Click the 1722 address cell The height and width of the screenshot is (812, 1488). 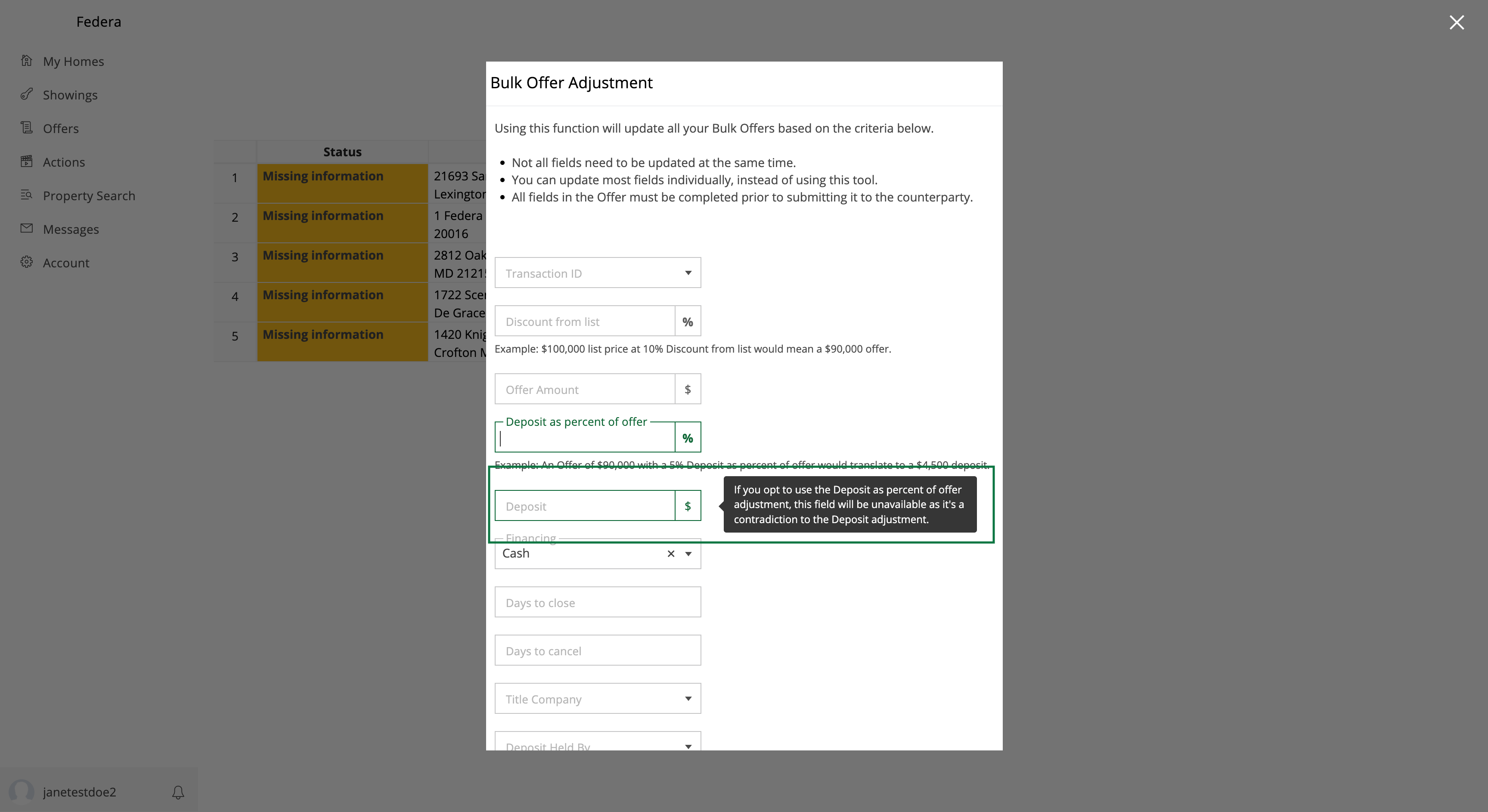tap(458, 303)
